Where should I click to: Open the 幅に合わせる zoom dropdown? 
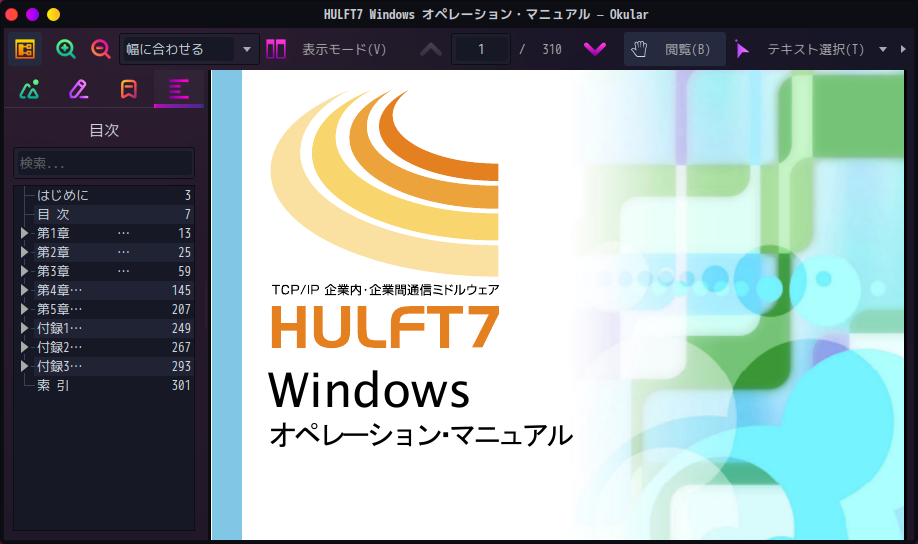tap(189, 49)
